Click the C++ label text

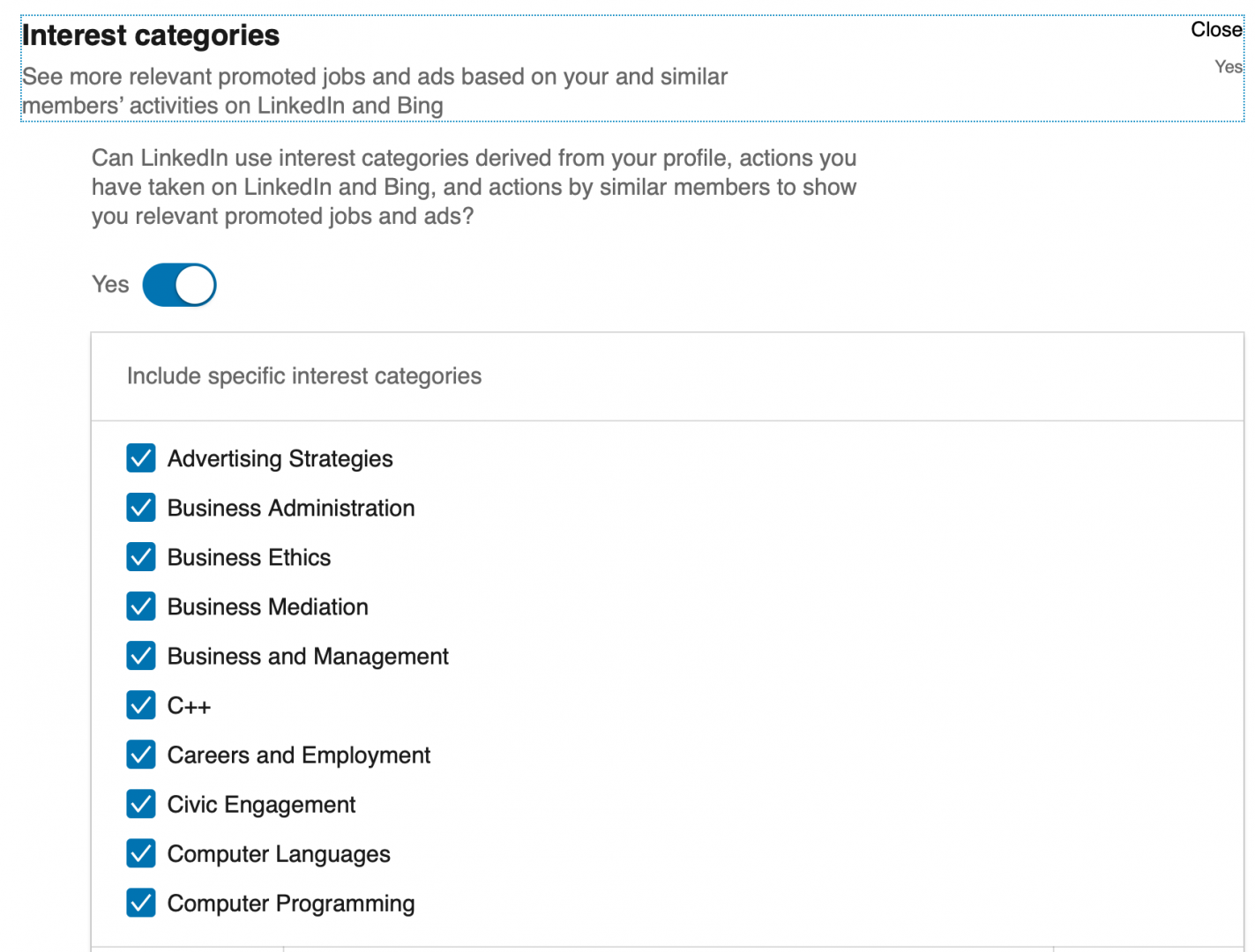189,706
